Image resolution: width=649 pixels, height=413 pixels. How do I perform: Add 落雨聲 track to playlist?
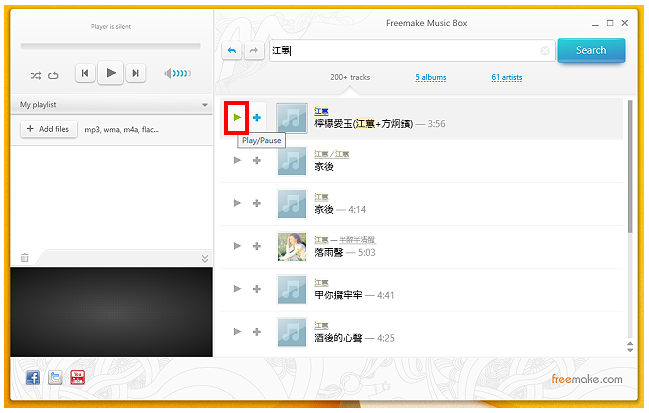(257, 246)
